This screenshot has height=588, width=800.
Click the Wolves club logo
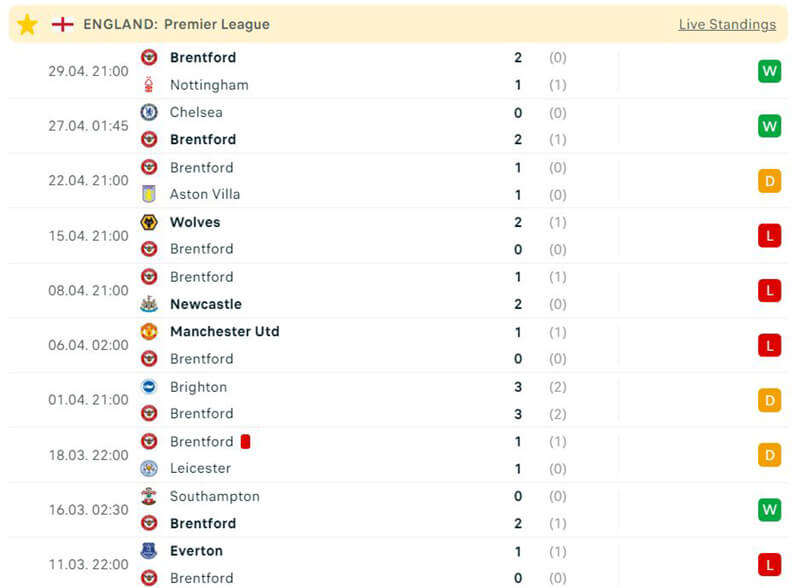tap(149, 222)
